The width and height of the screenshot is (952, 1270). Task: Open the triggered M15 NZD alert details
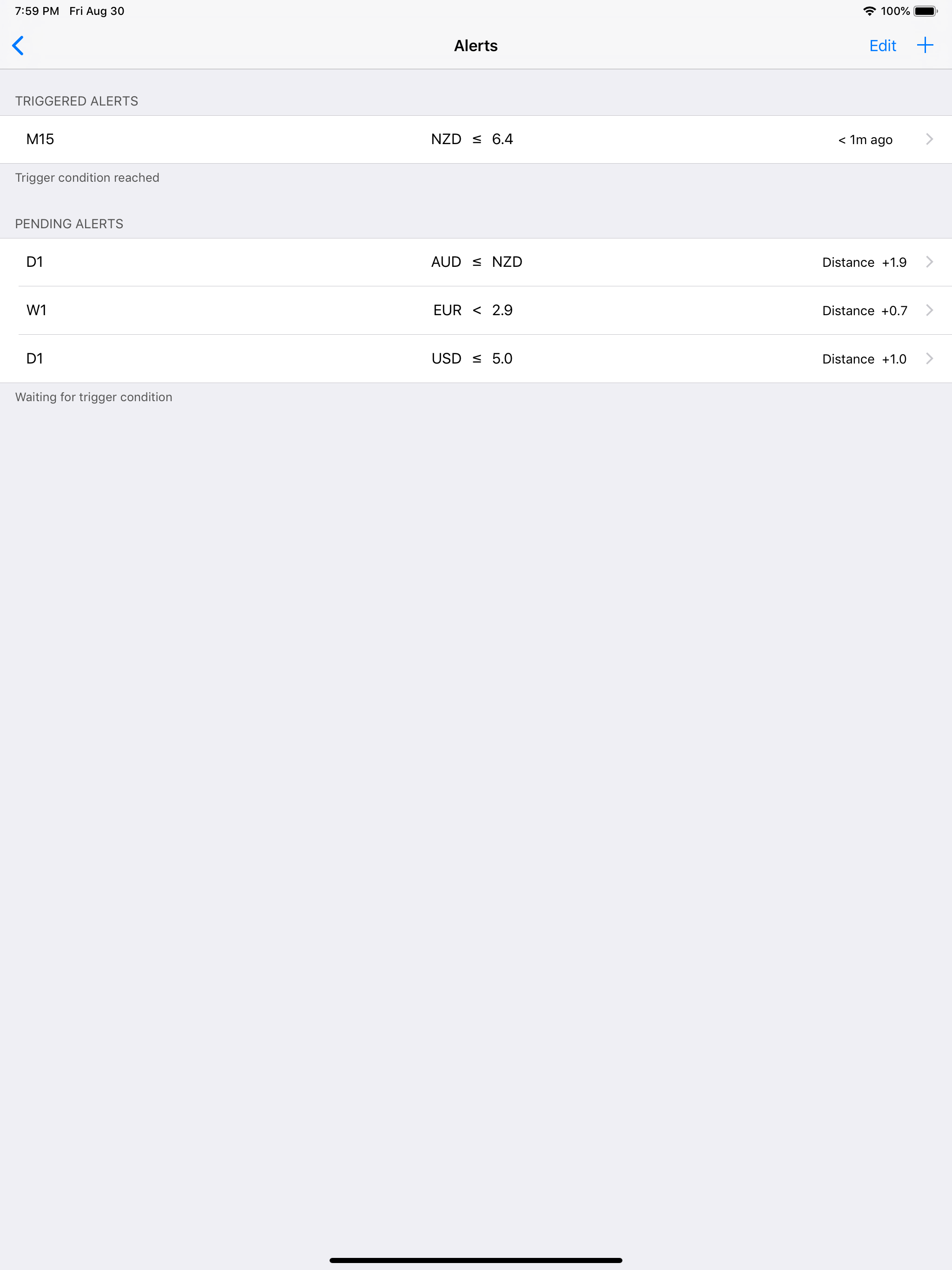tap(476, 139)
